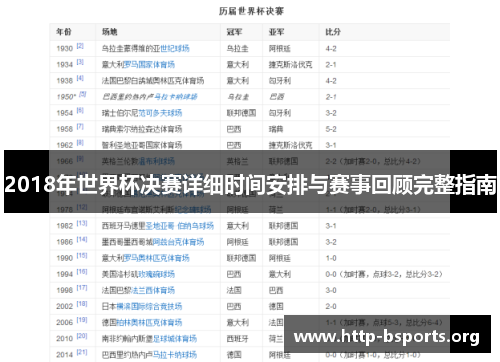Follow footnote [8] next to 1962
The width and height of the screenshot is (500, 362).
click(80, 143)
